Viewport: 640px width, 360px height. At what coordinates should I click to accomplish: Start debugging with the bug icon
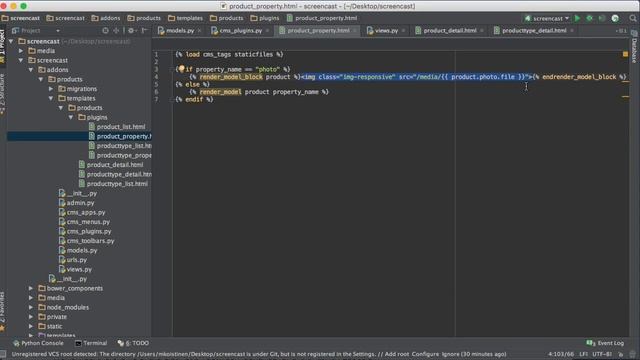point(589,18)
